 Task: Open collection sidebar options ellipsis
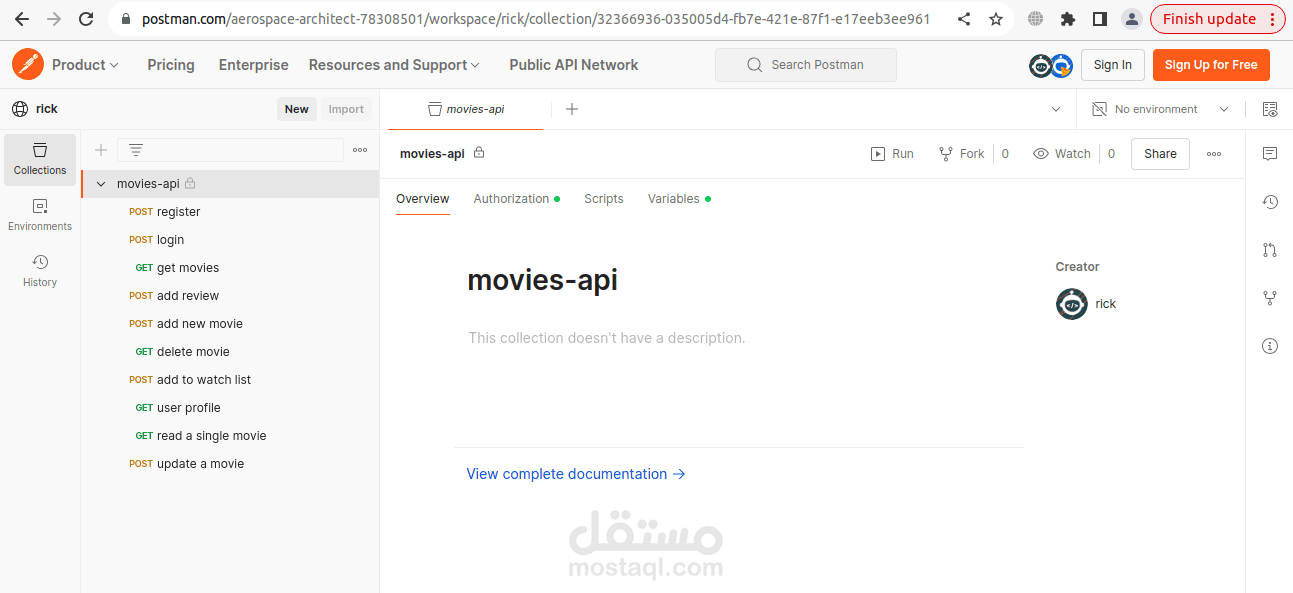click(360, 150)
